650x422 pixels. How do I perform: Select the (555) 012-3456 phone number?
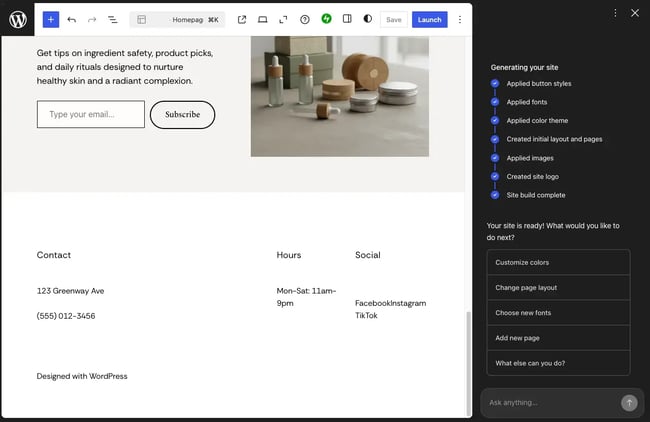[x=66, y=316]
